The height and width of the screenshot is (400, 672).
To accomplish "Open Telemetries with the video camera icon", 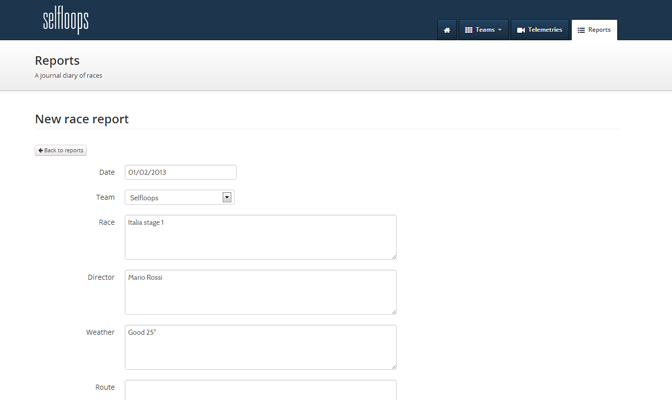I will (539, 30).
